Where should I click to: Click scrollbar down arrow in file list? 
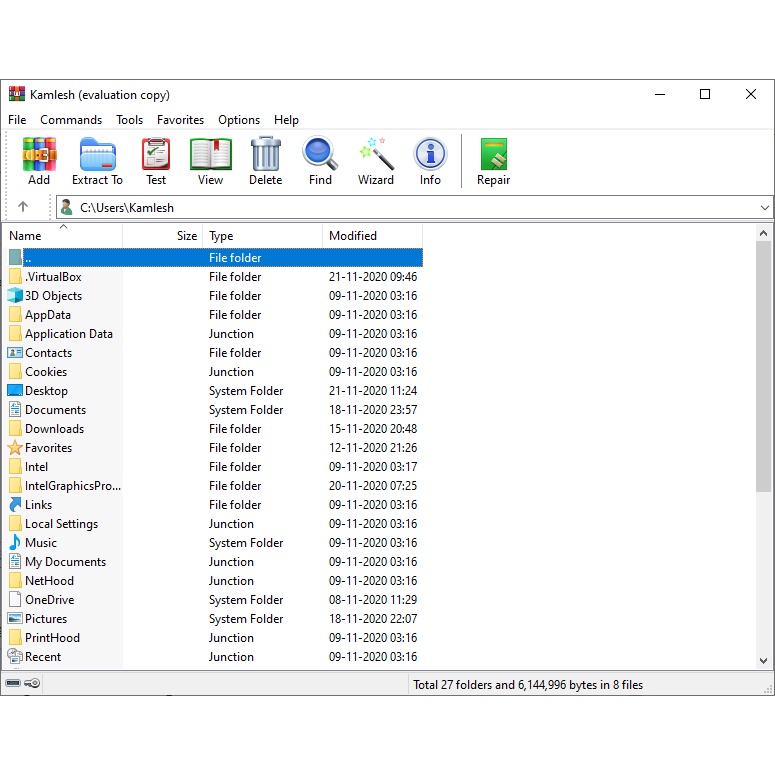(x=764, y=660)
